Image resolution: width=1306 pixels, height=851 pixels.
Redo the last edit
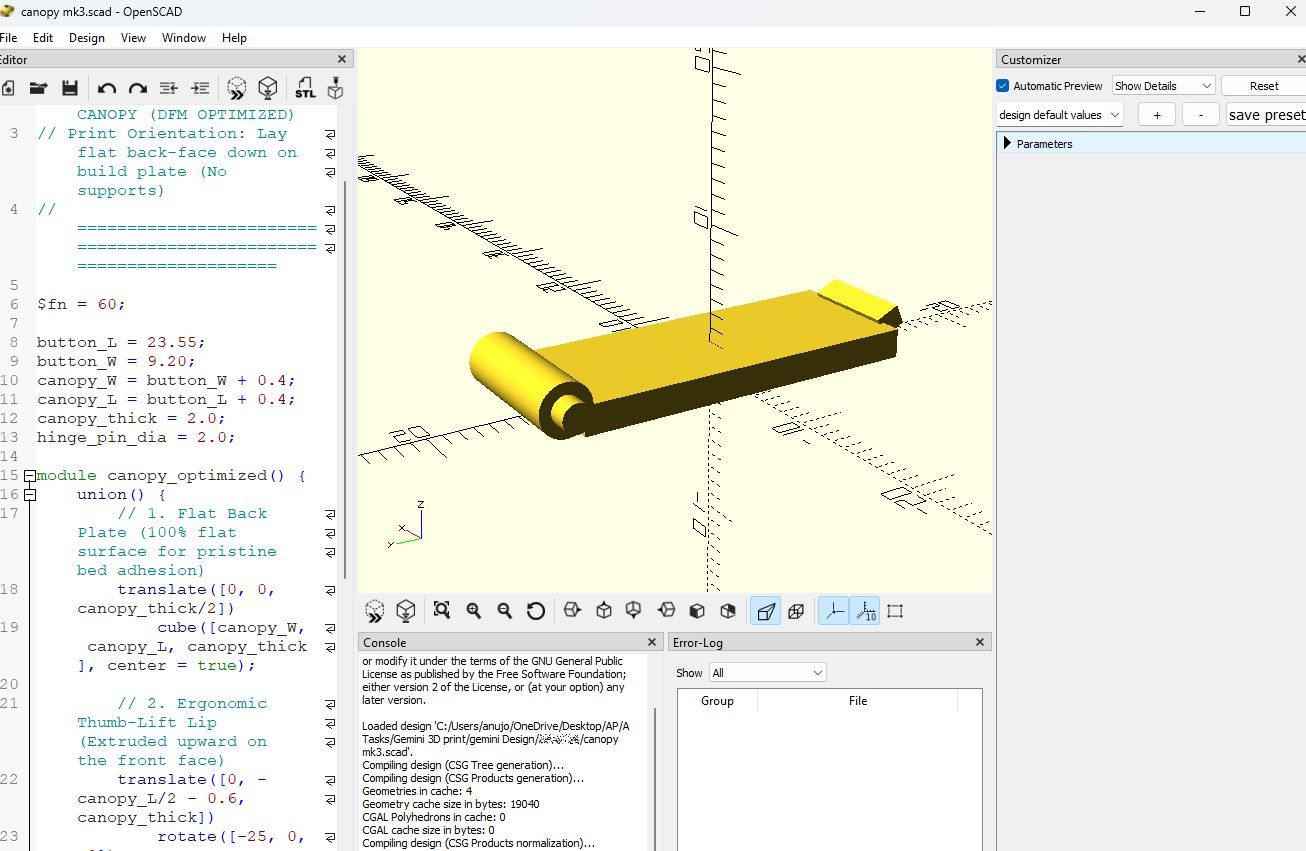click(138, 89)
